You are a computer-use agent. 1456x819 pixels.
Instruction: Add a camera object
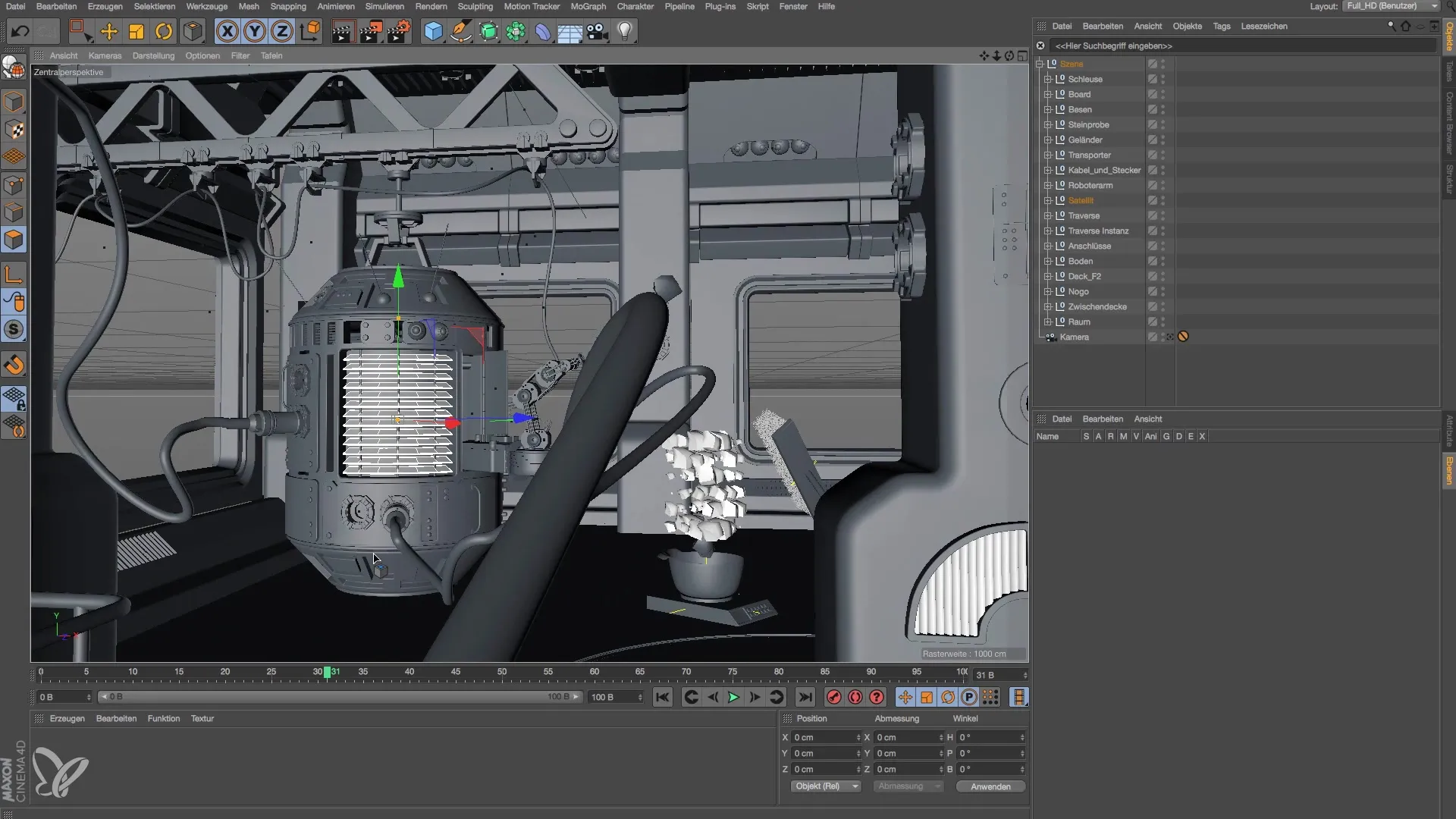tap(597, 31)
